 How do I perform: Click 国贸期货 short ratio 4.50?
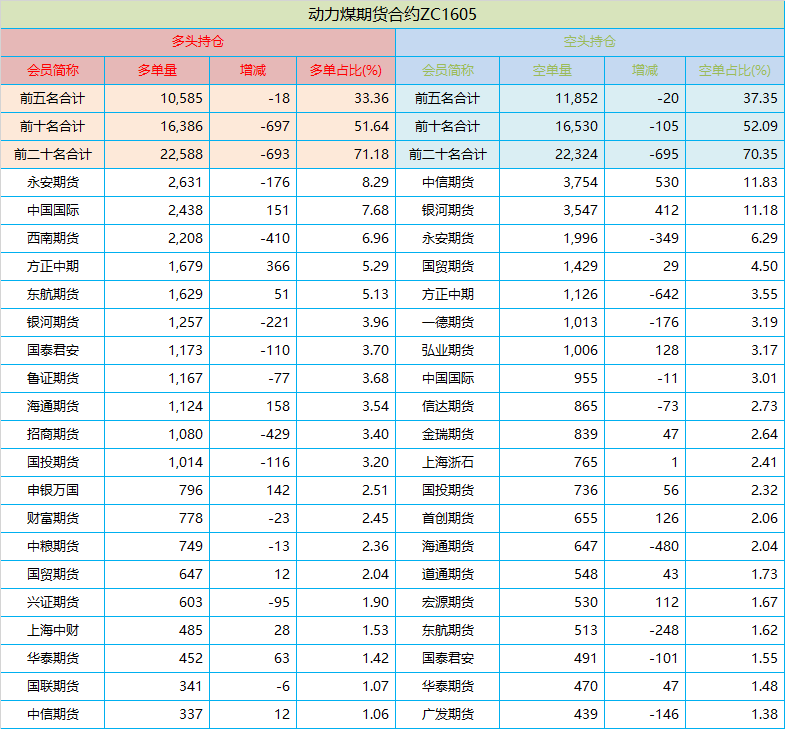tap(764, 266)
